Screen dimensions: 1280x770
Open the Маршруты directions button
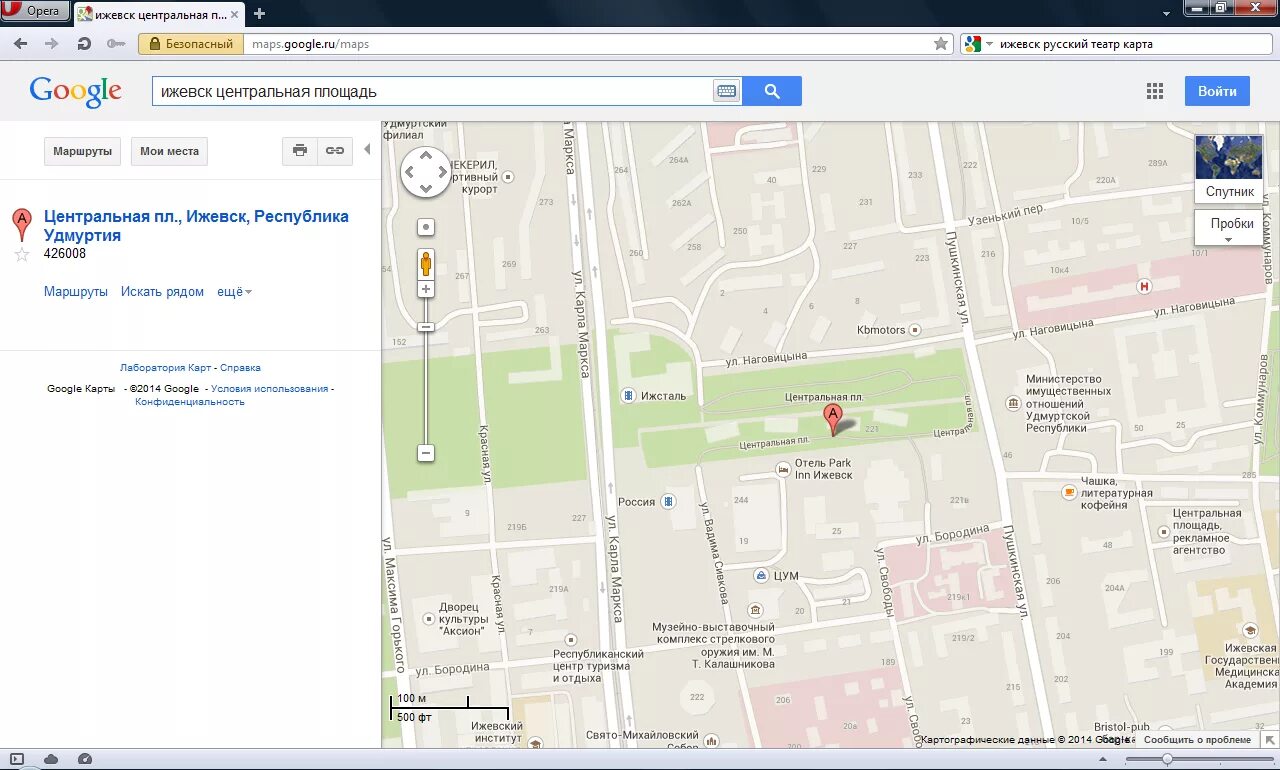point(82,151)
